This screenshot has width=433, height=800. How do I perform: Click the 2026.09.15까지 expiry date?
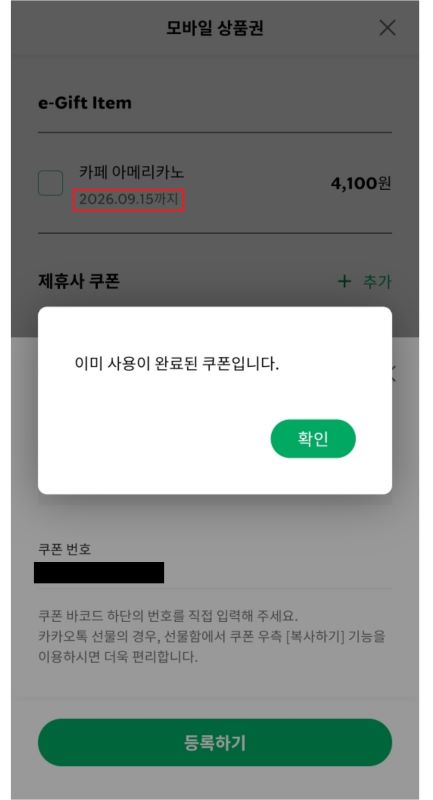[129, 200]
